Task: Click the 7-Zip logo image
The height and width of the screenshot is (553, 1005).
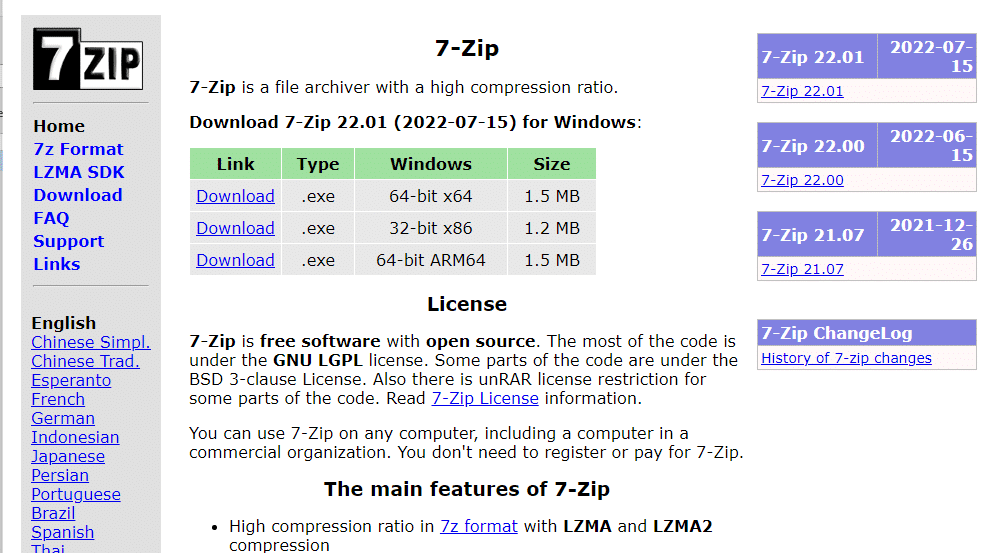Action: 88,59
